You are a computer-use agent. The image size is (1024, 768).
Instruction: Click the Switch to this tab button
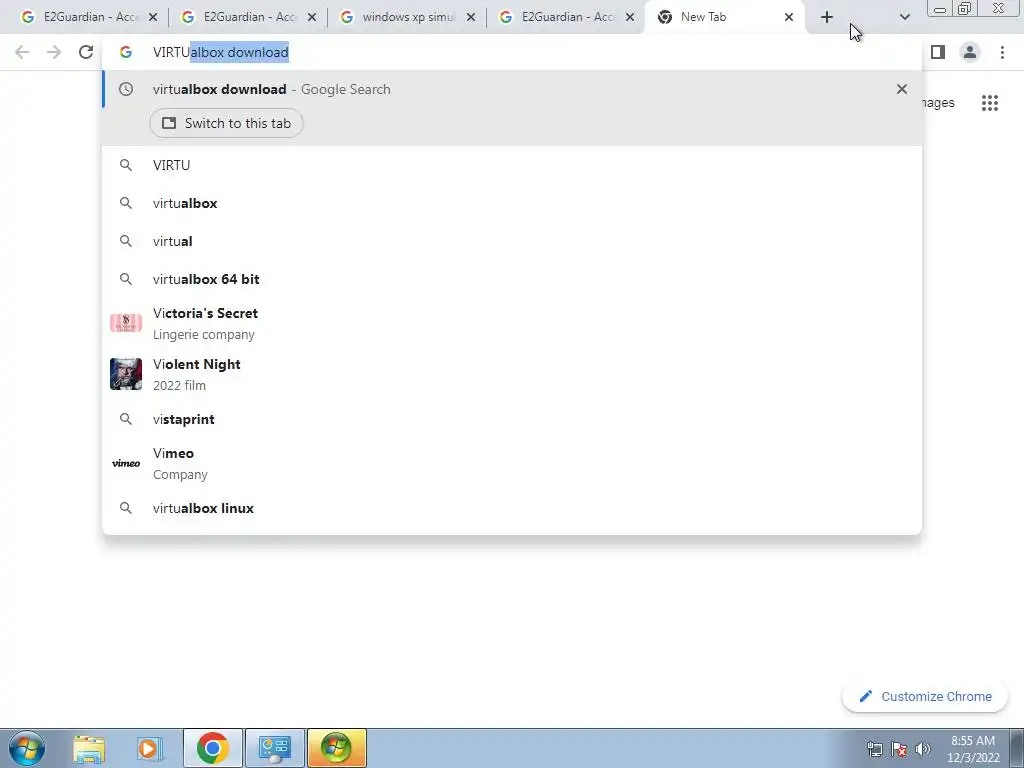[x=226, y=123]
